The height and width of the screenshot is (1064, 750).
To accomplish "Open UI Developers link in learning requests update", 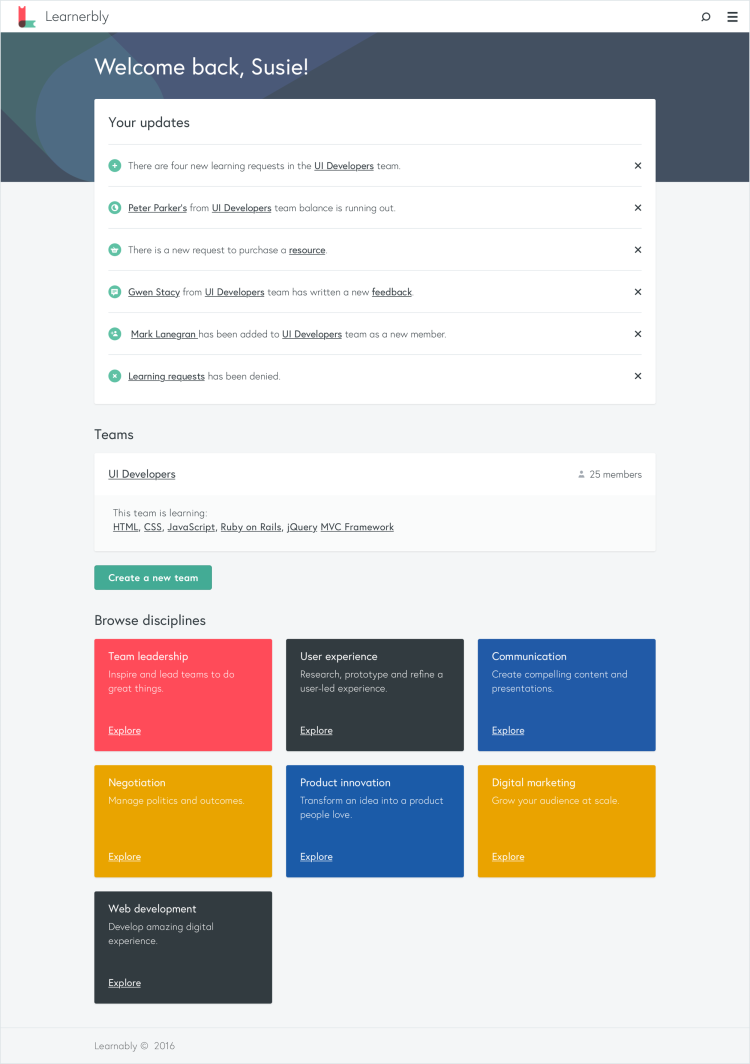I will tap(343, 166).
